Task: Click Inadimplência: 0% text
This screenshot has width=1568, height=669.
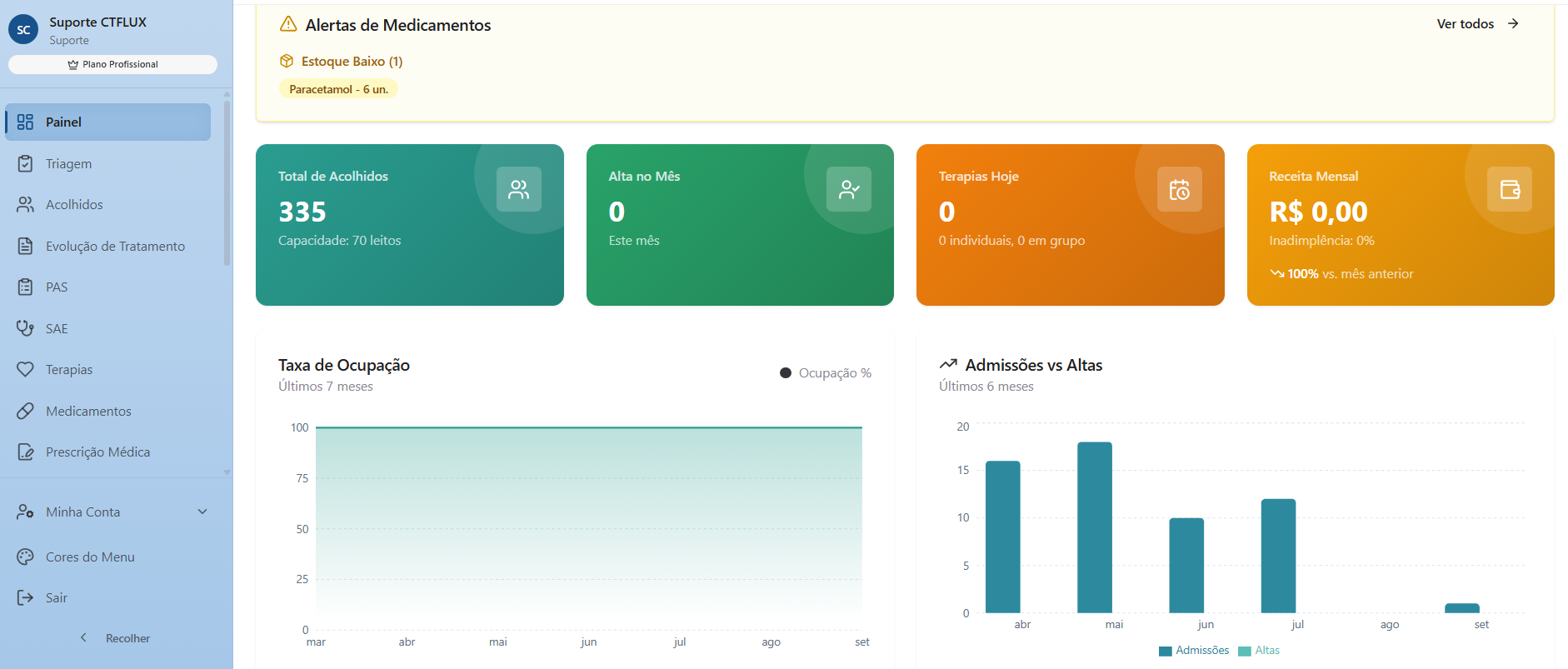Action: coord(1321,240)
